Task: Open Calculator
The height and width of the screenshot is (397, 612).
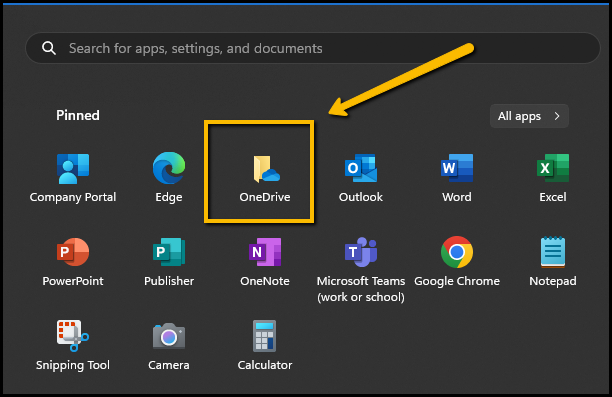Action: [265, 346]
